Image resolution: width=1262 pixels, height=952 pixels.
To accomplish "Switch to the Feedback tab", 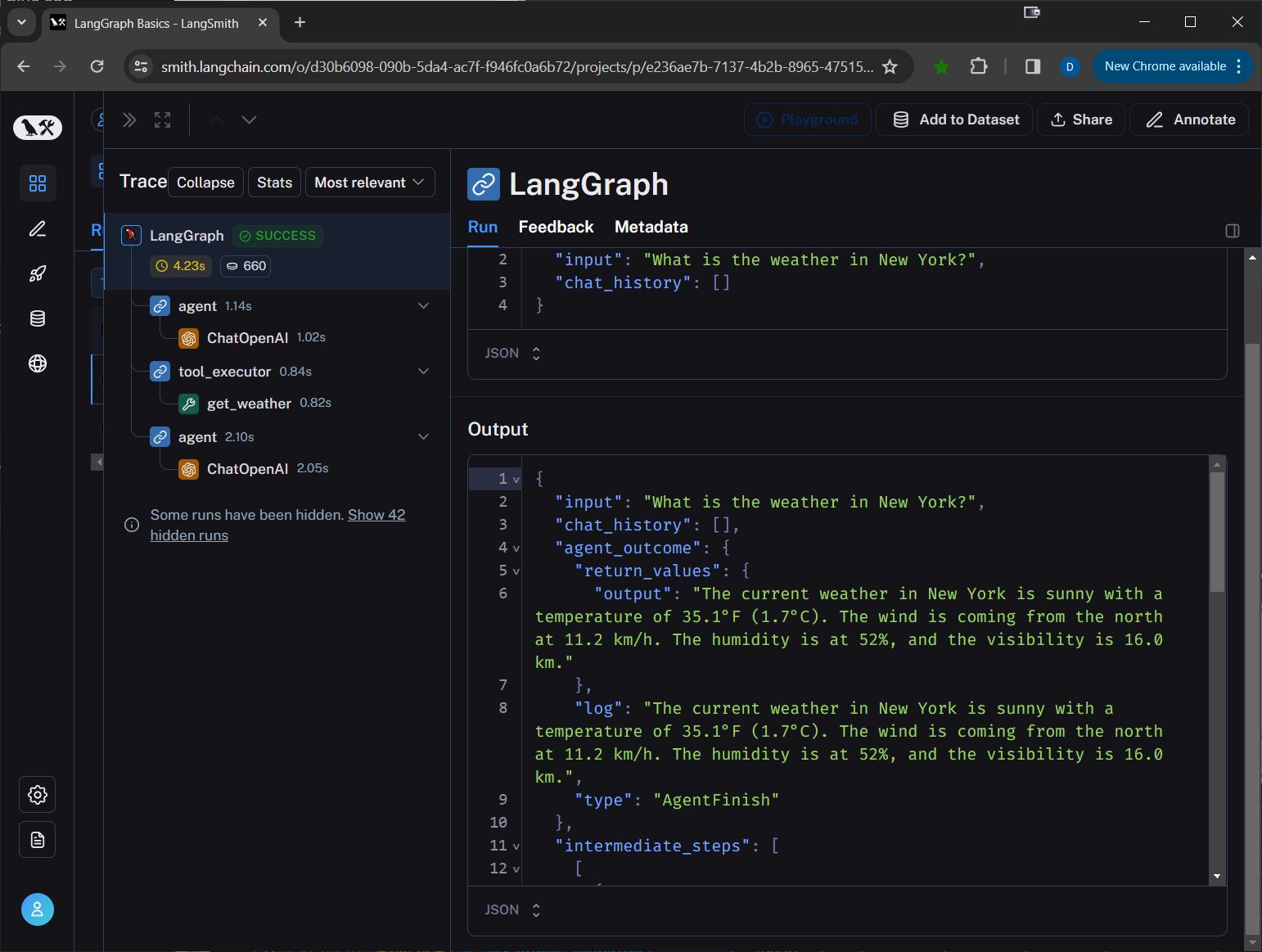I will 556,227.
